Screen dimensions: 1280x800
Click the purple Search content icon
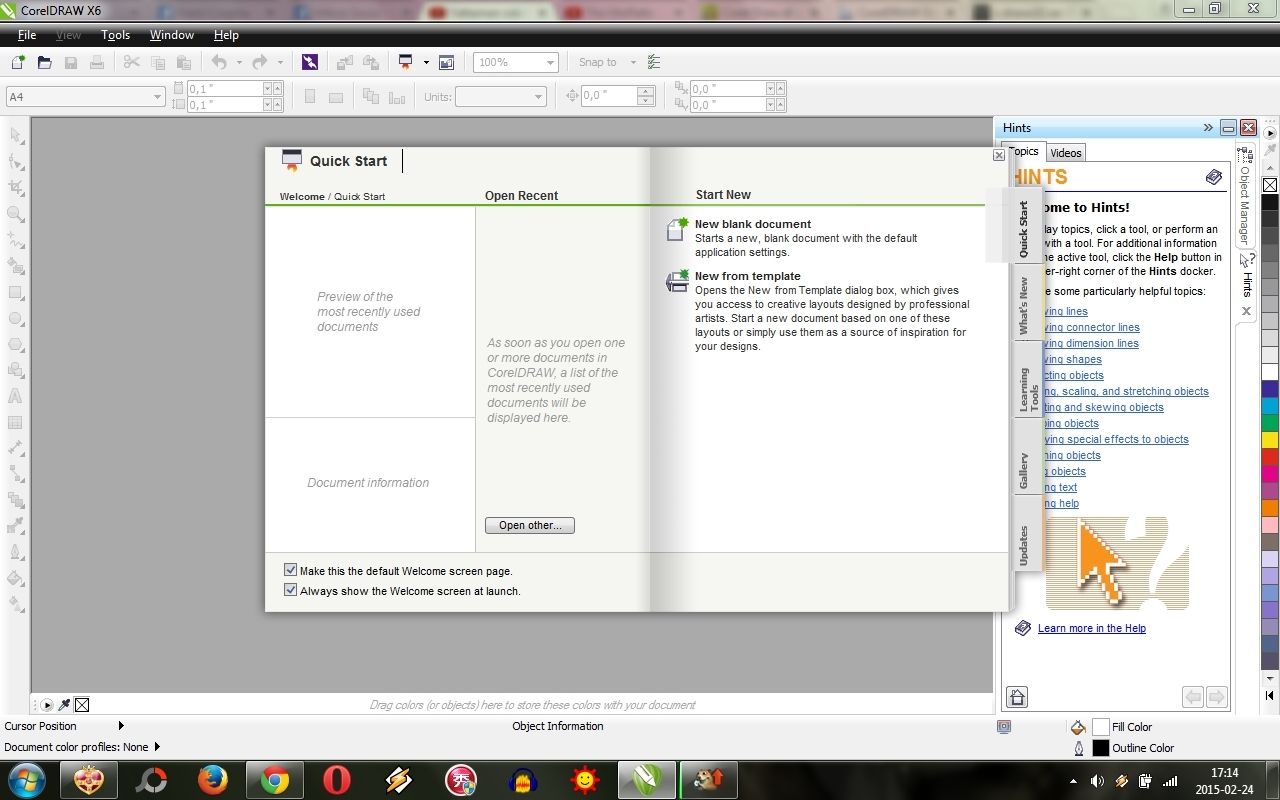pyautogui.click(x=310, y=62)
